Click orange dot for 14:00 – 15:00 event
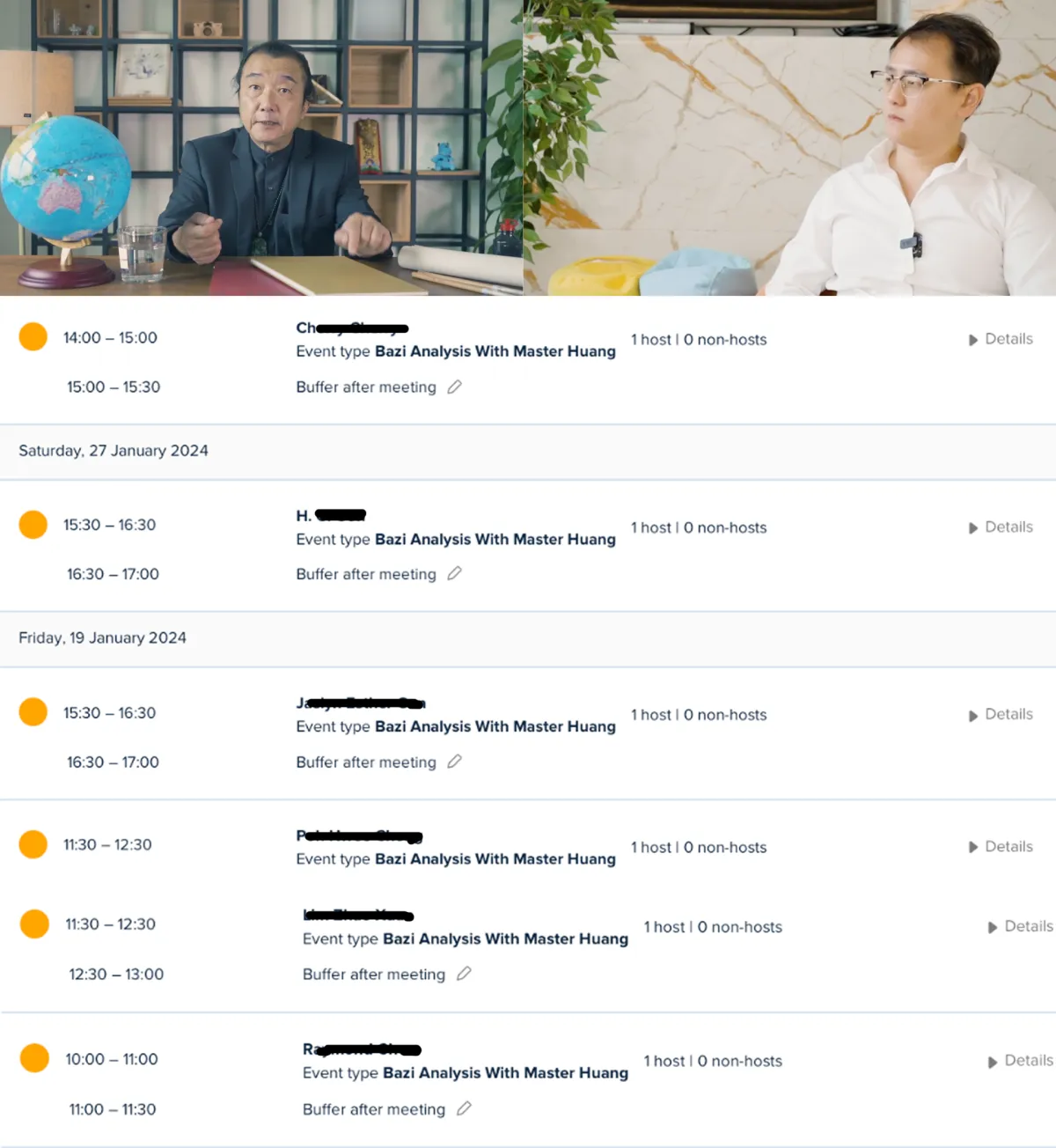The height and width of the screenshot is (1148, 1056). [x=33, y=336]
